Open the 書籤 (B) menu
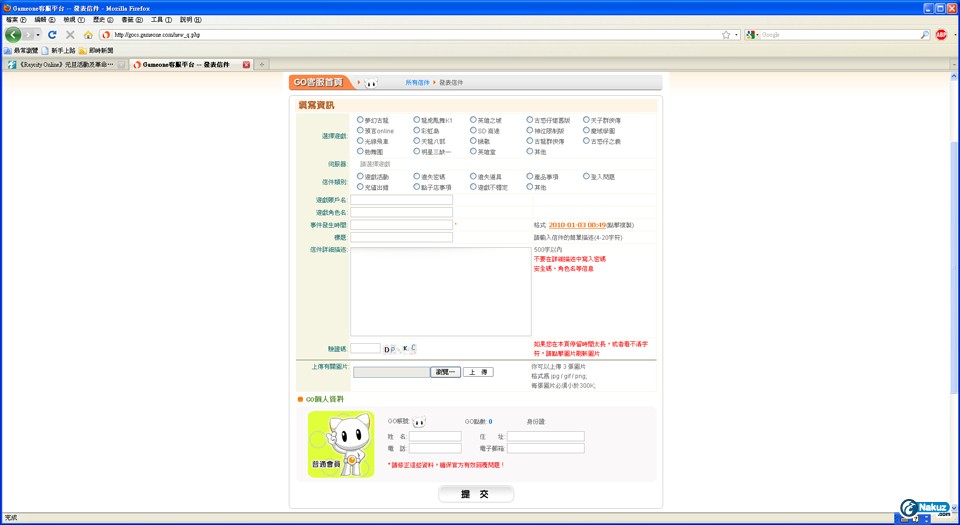The height and width of the screenshot is (525, 960). point(132,20)
